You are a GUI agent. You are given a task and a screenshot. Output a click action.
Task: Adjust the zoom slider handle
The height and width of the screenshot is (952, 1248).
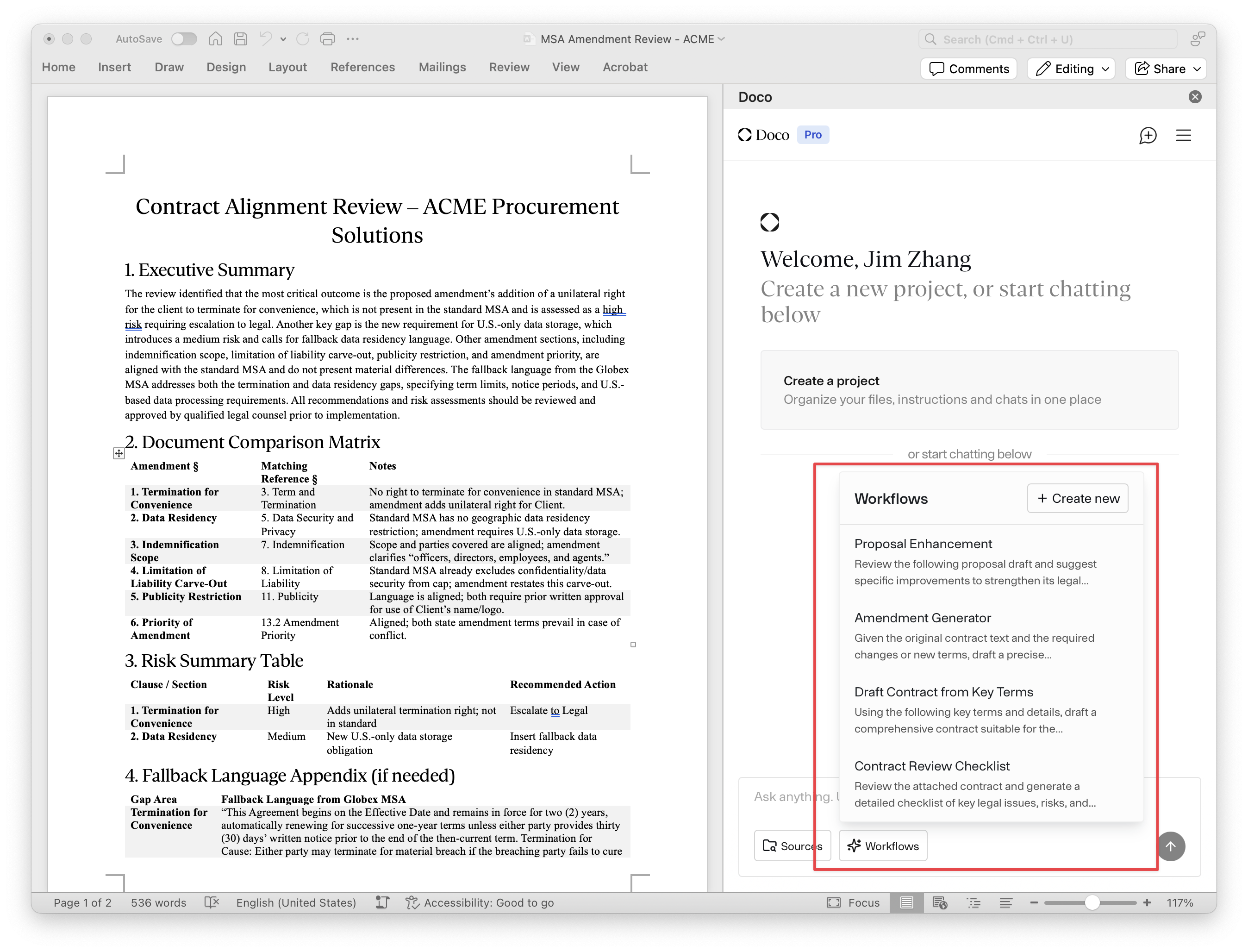1091,903
